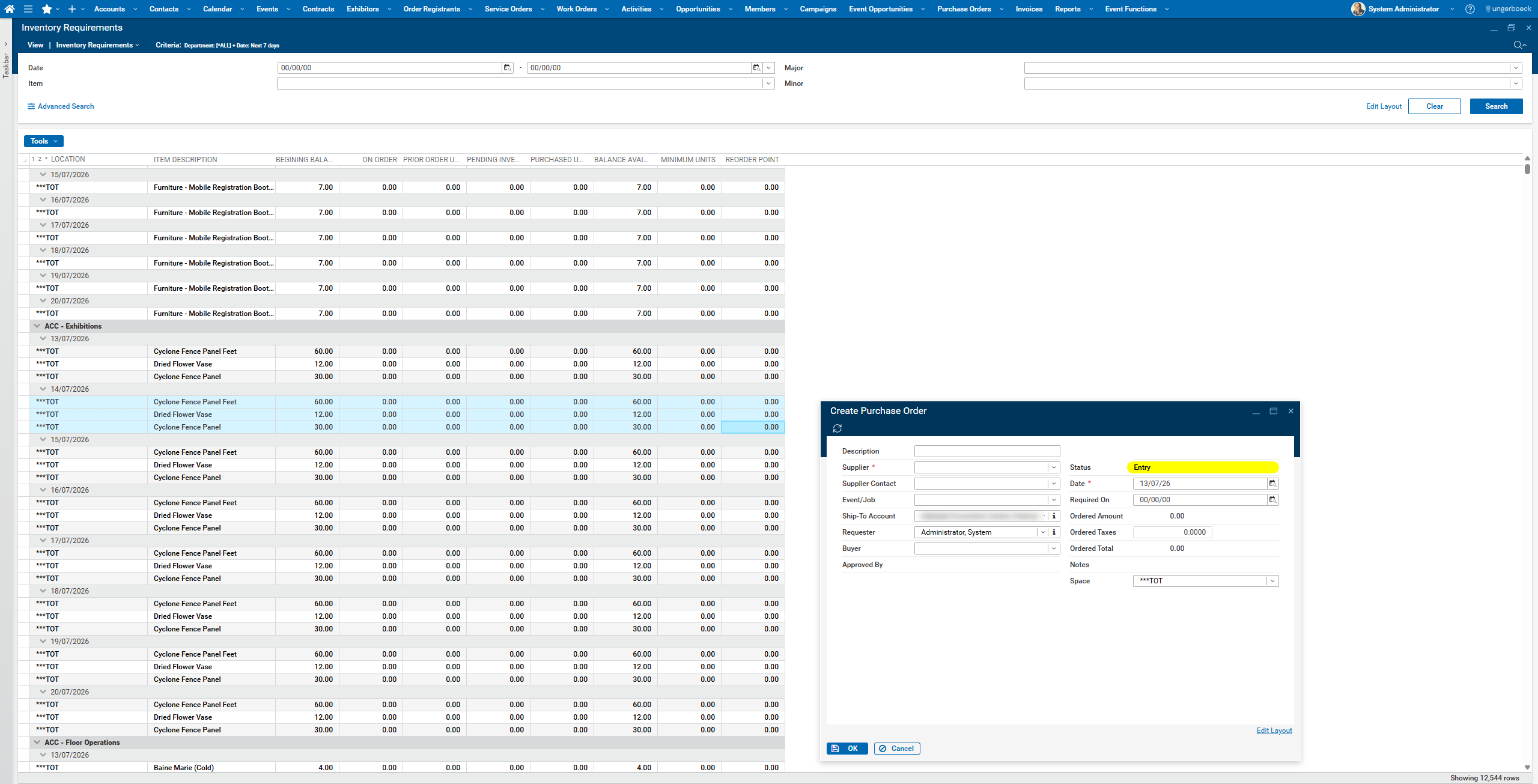1538x784 pixels.
Task: Click the Cancel button in dialog
Action: click(x=897, y=749)
